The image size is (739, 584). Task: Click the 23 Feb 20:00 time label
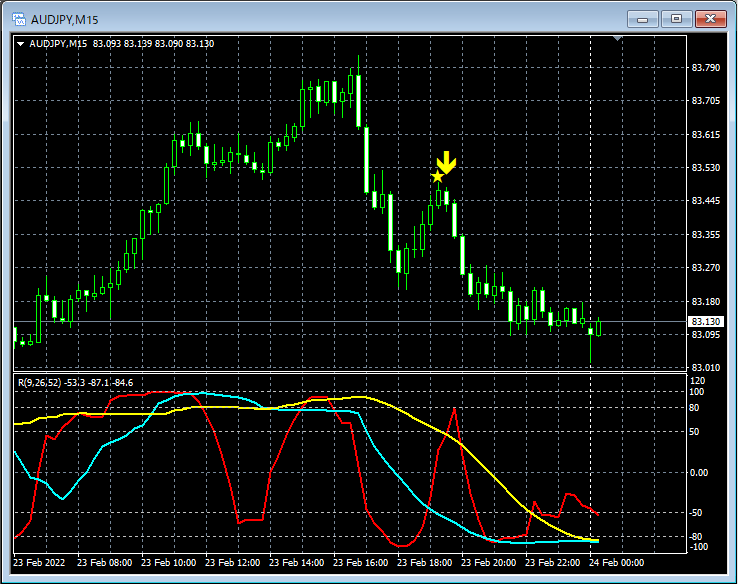(x=488, y=562)
